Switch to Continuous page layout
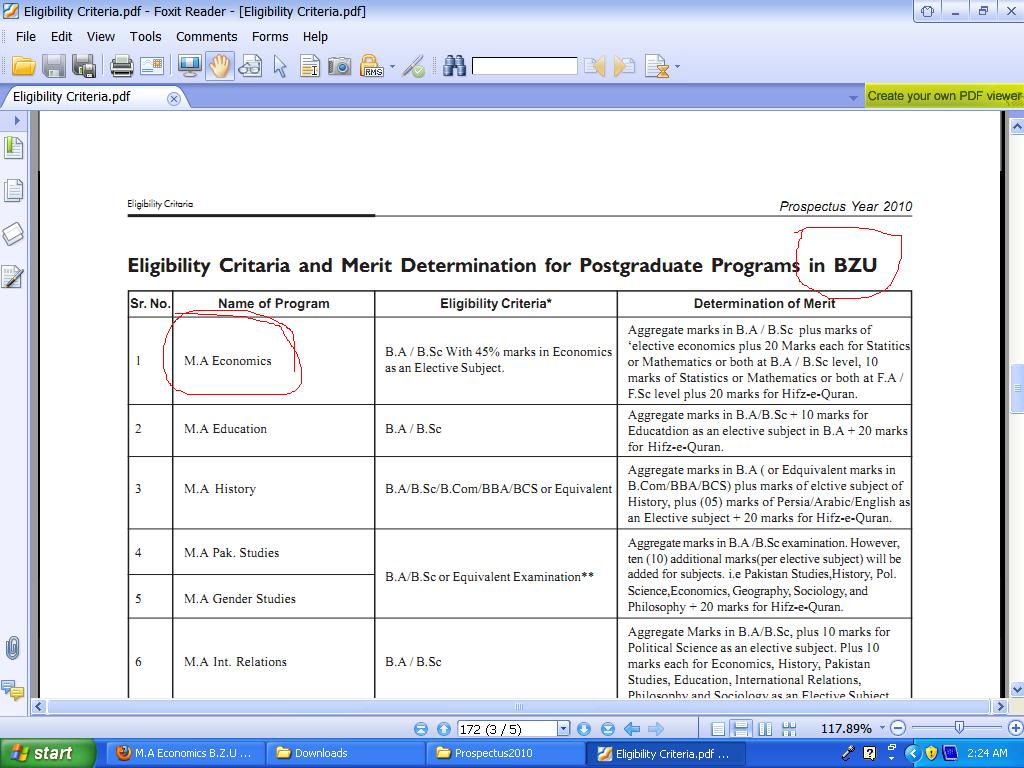The height and width of the screenshot is (768, 1024). tap(741, 729)
